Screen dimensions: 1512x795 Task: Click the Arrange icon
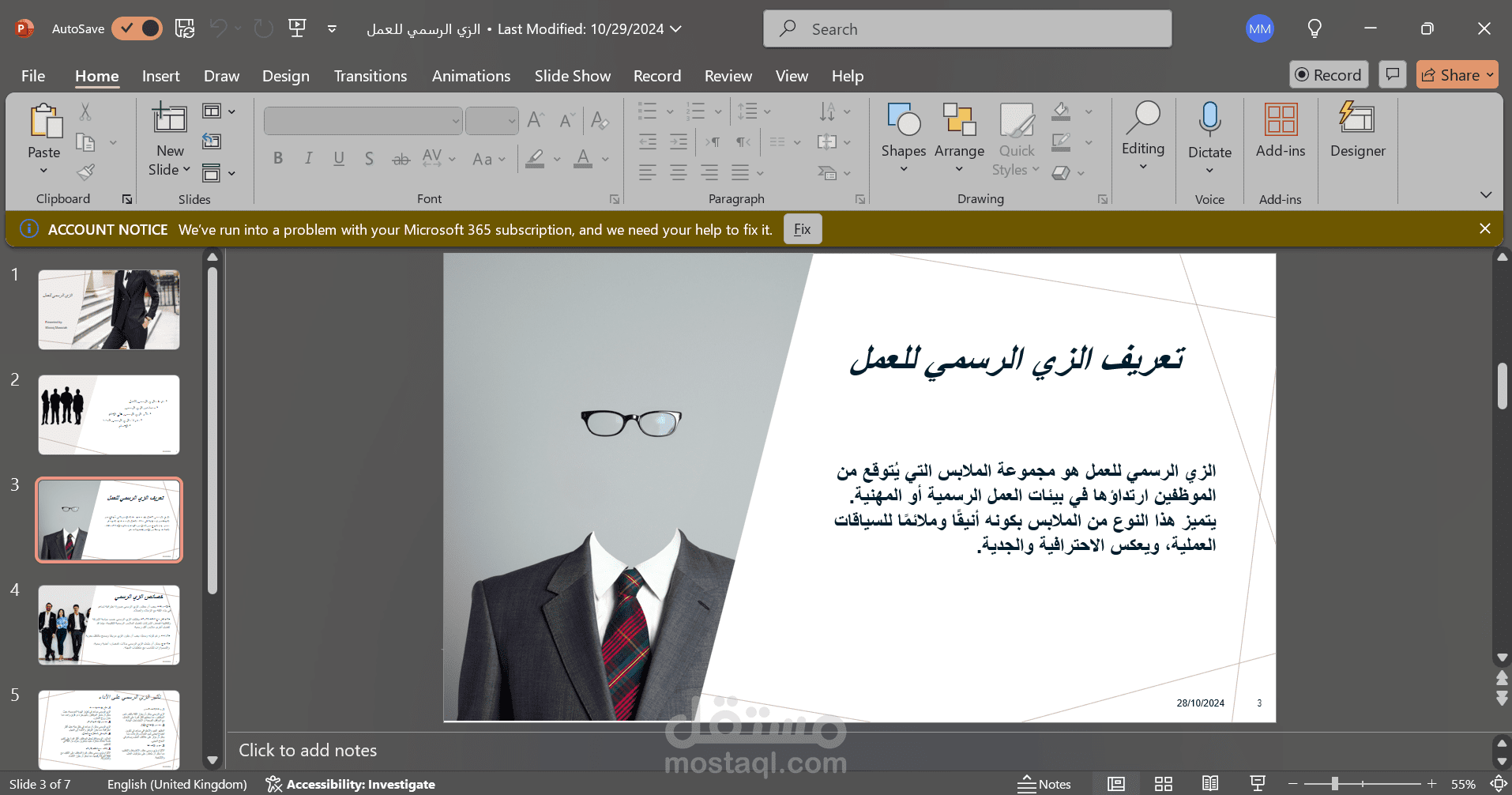pyautogui.click(x=959, y=119)
